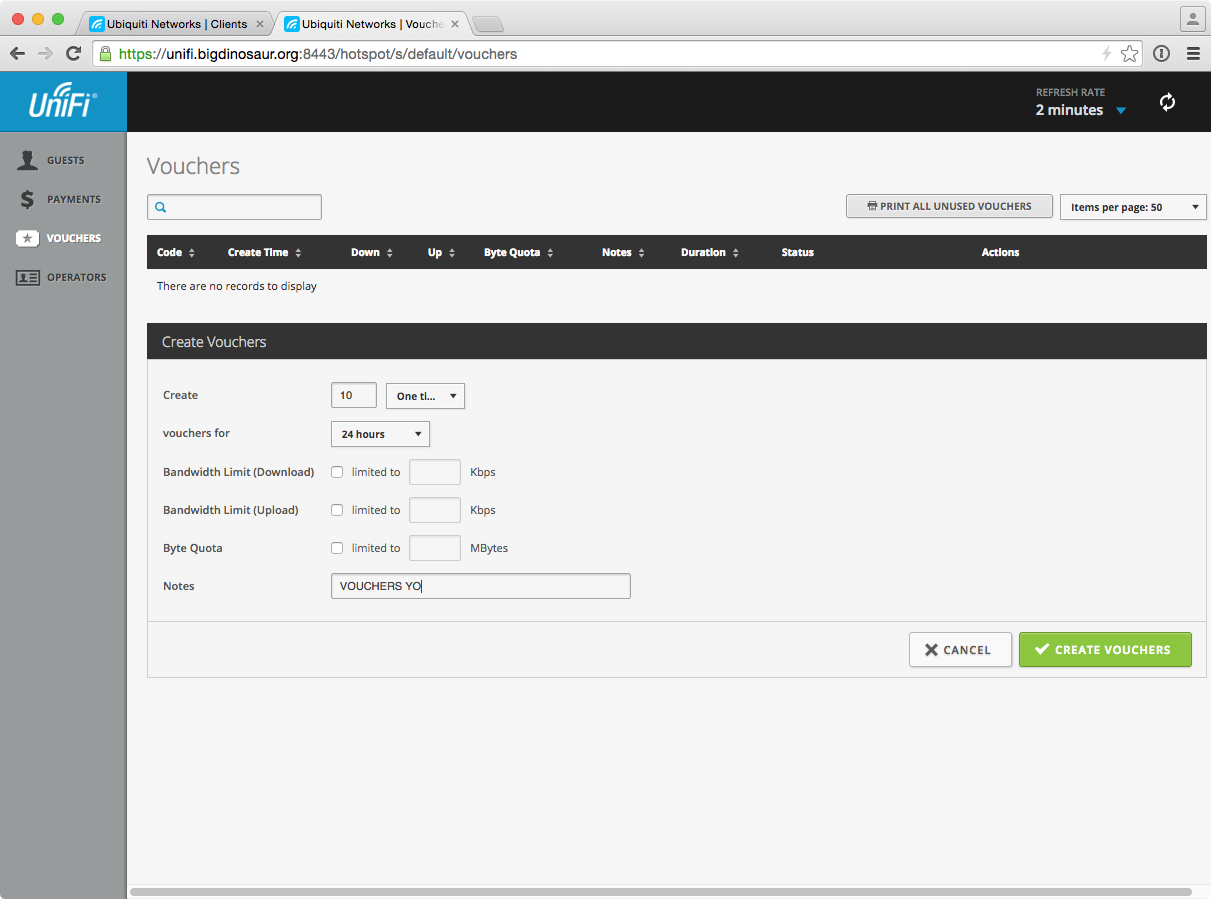Click the UniFi logo

pyautogui.click(x=62, y=102)
